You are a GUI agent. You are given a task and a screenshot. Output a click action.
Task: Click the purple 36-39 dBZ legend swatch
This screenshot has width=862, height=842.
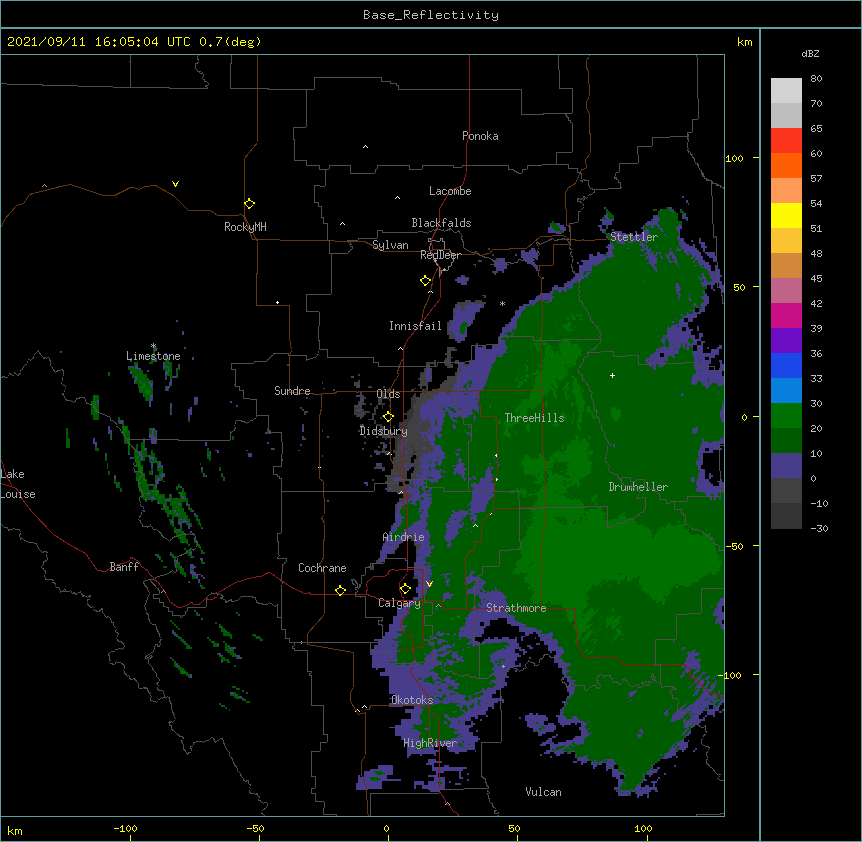coord(786,340)
